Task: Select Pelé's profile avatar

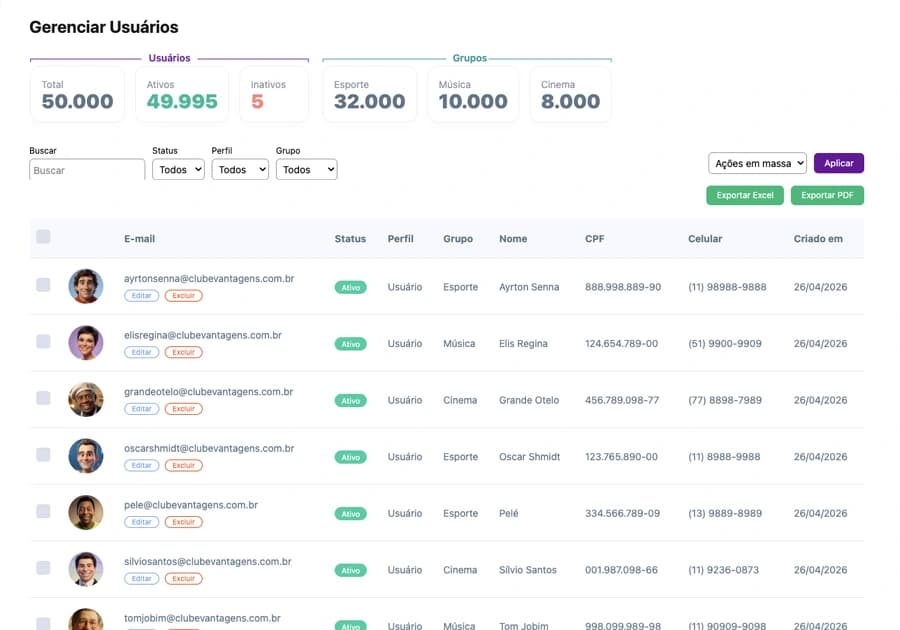Action: [86, 512]
